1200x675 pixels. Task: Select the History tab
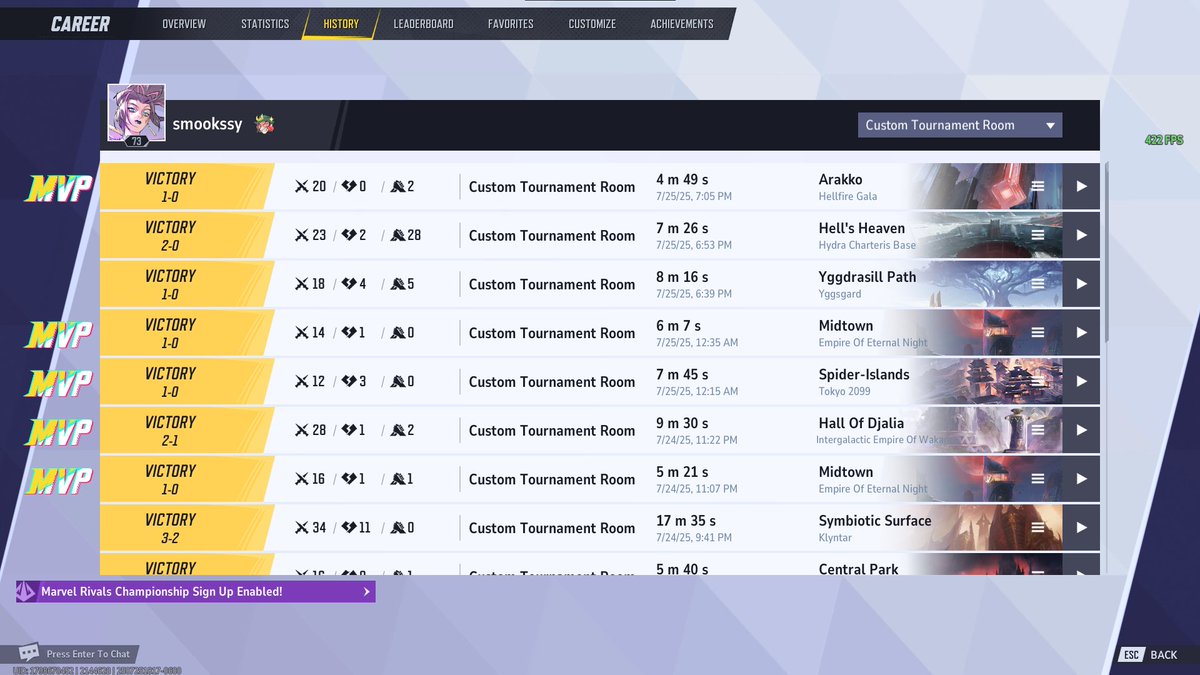coord(341,24)
